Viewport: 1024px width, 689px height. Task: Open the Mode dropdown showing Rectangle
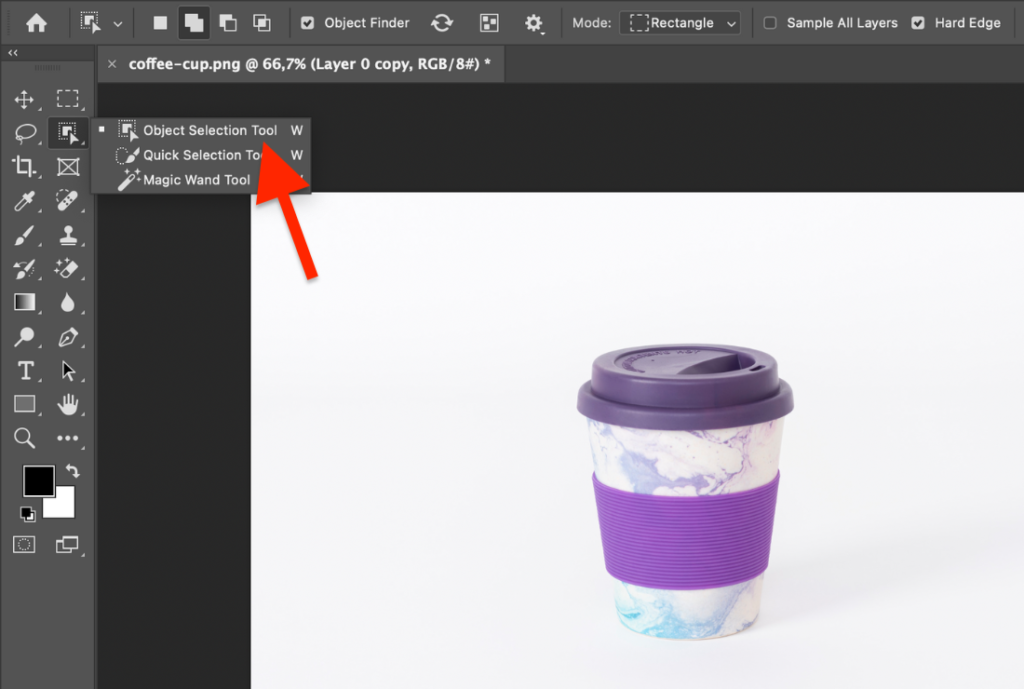pyautogui.click(x=680, y=22)
